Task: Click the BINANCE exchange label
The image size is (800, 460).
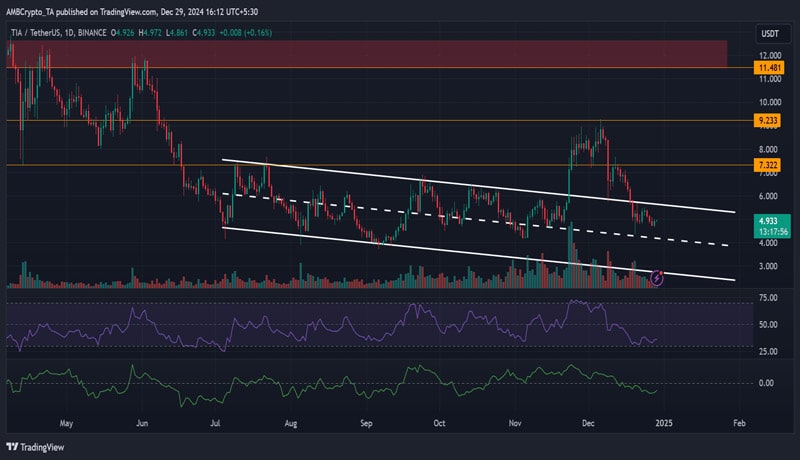Action: (x=92, y=33)
